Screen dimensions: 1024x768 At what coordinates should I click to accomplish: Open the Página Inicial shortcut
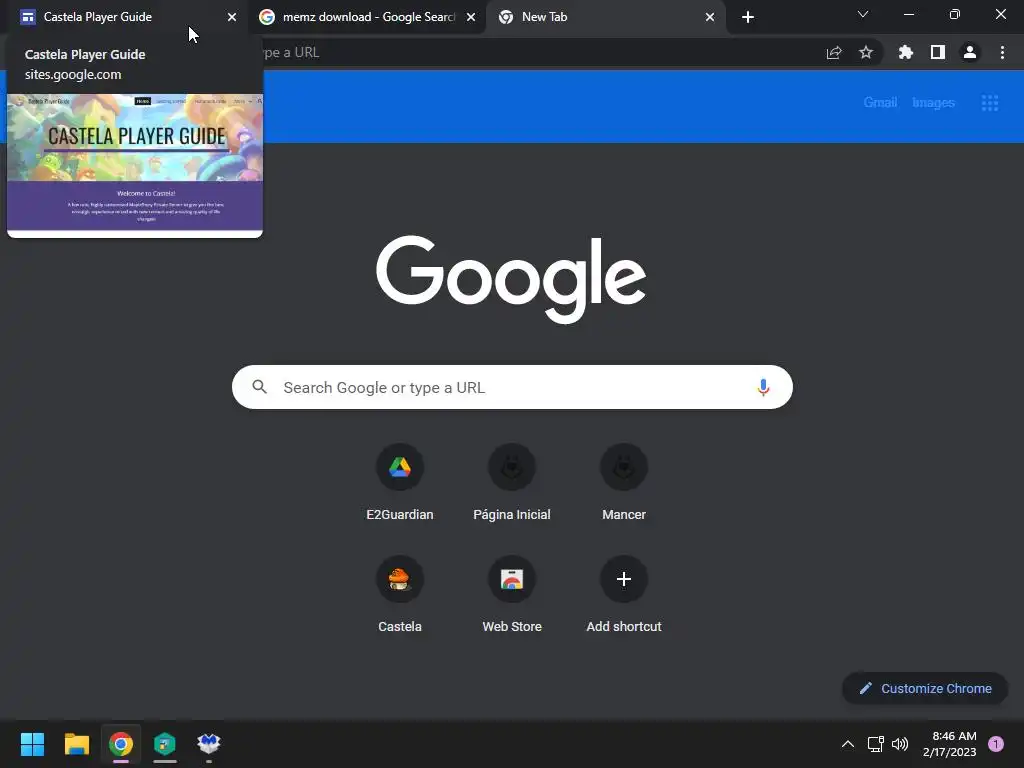[512, 483]
